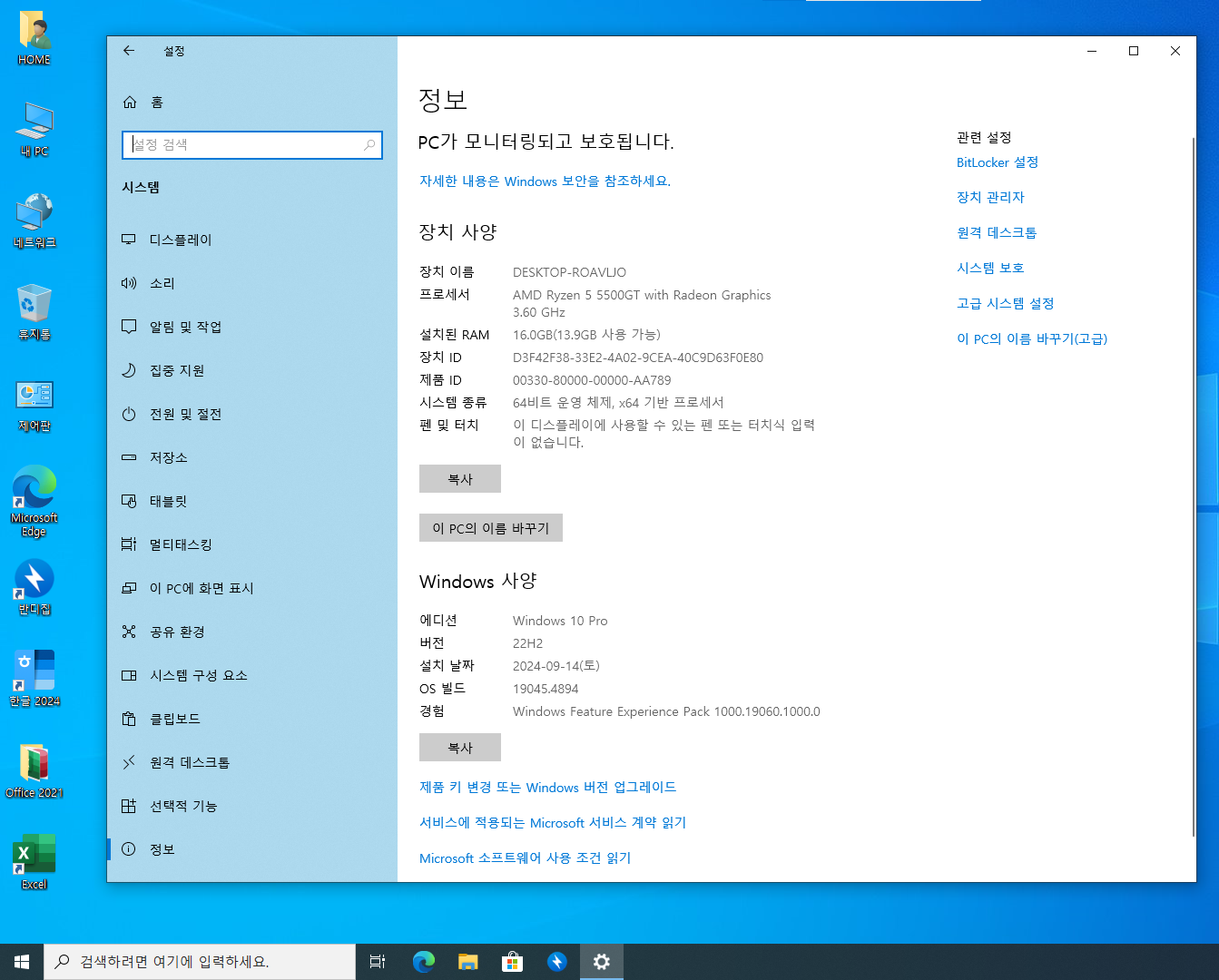Launch Edge from the taskbar
The width and height of the screenshot is (1219, 980).
(x=424, y=962)
